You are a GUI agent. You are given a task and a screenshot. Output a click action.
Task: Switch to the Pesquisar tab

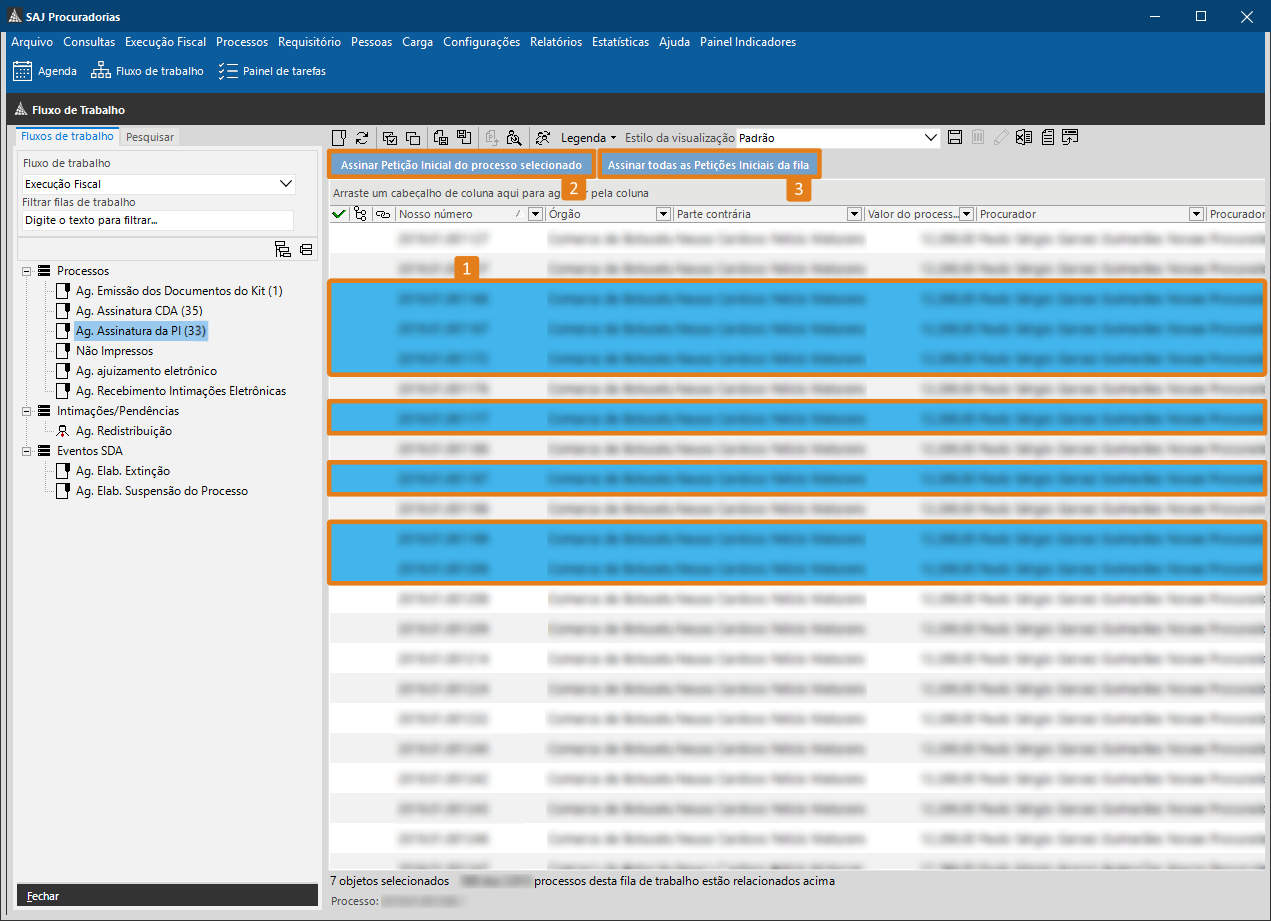150,137
